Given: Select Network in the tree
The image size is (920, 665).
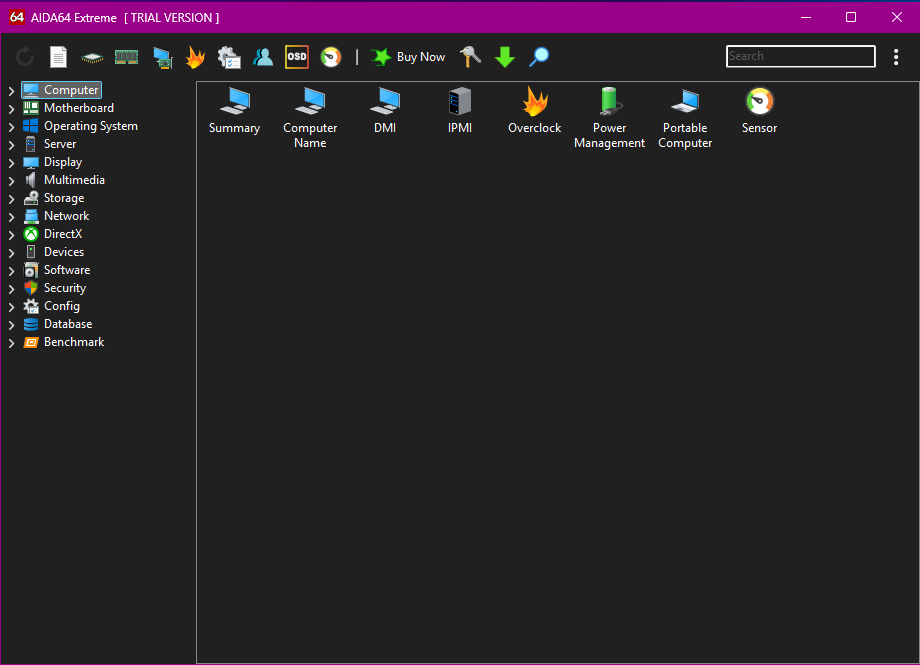Looking at the screenshot, I should click(x=56, y=216).
